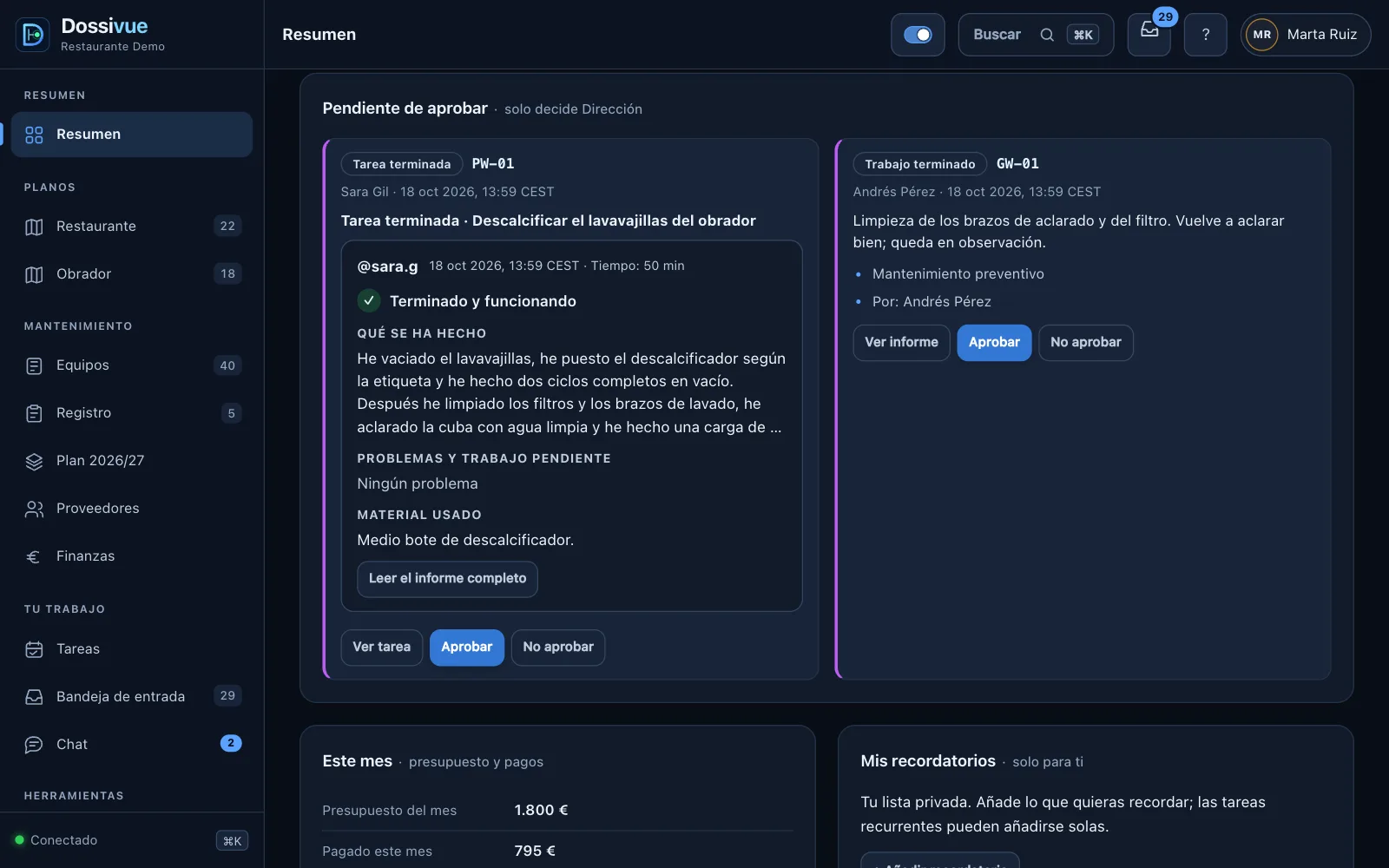Viewport: 1389px width, 868px height.
Task: Click the Proveedores people icon
Action: [34, 509]
